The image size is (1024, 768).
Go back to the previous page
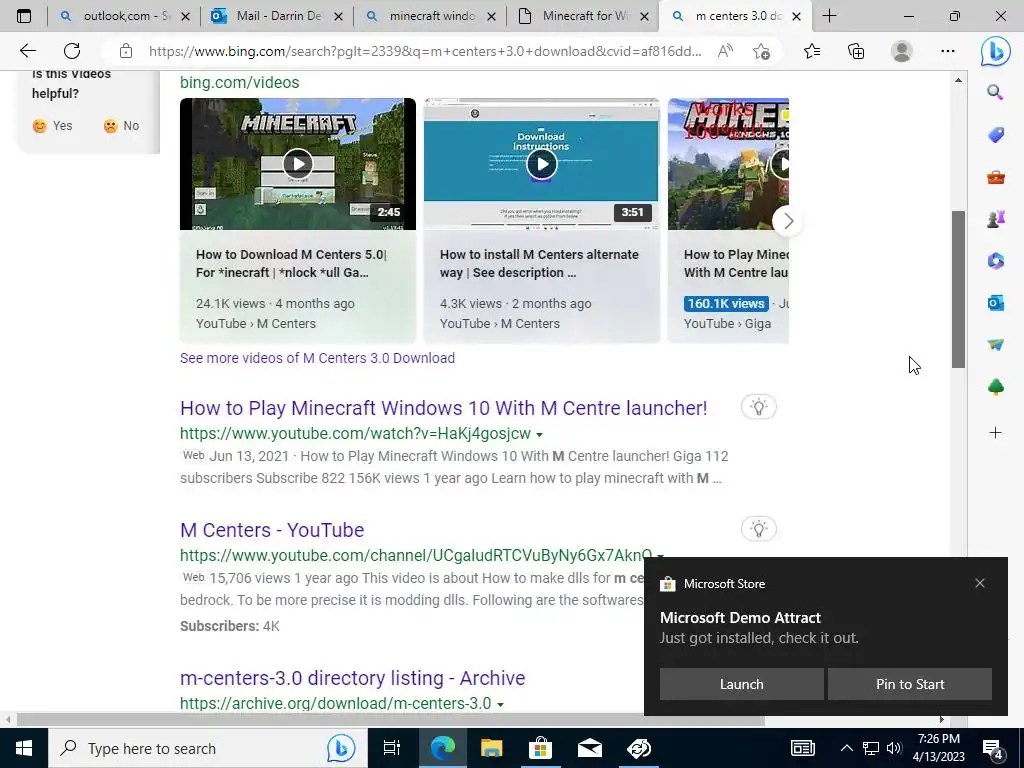tap(27, 51)
